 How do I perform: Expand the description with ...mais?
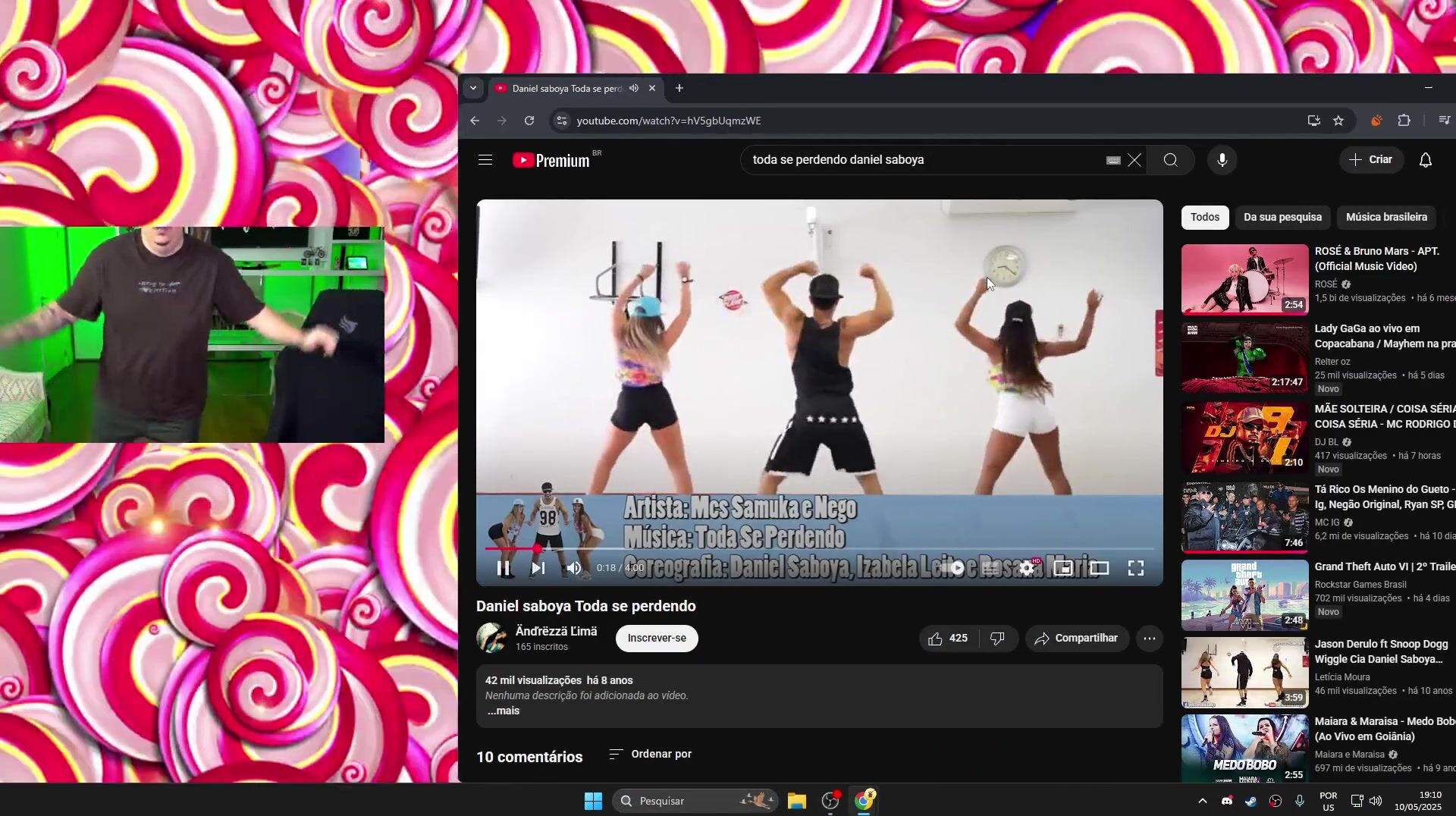point(504,711)
